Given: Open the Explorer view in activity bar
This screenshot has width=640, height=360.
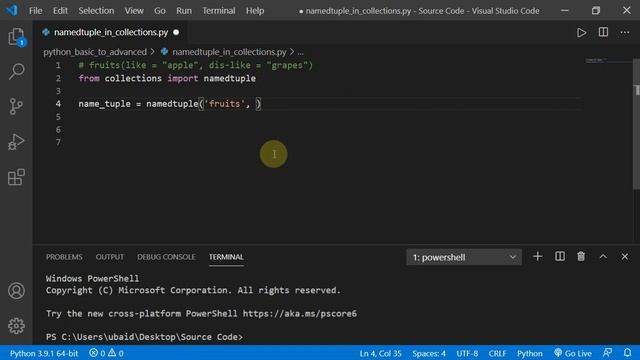Looking at the screenshot, I should coord(16,37).
